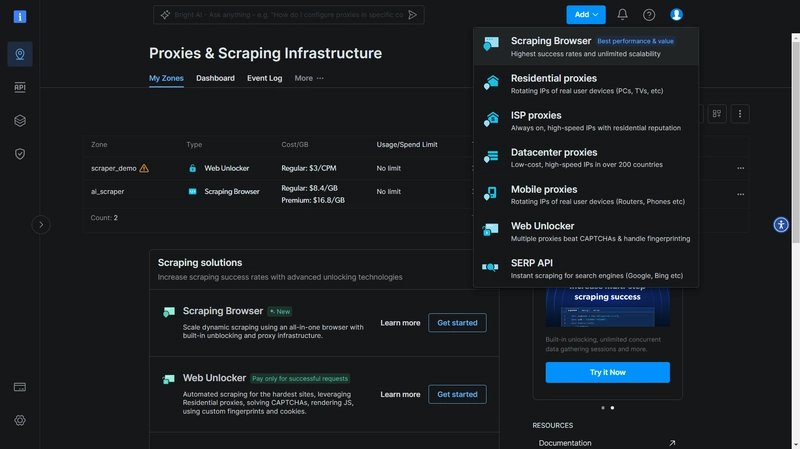Click the Mobile proxies phone icon

(490, 193)
